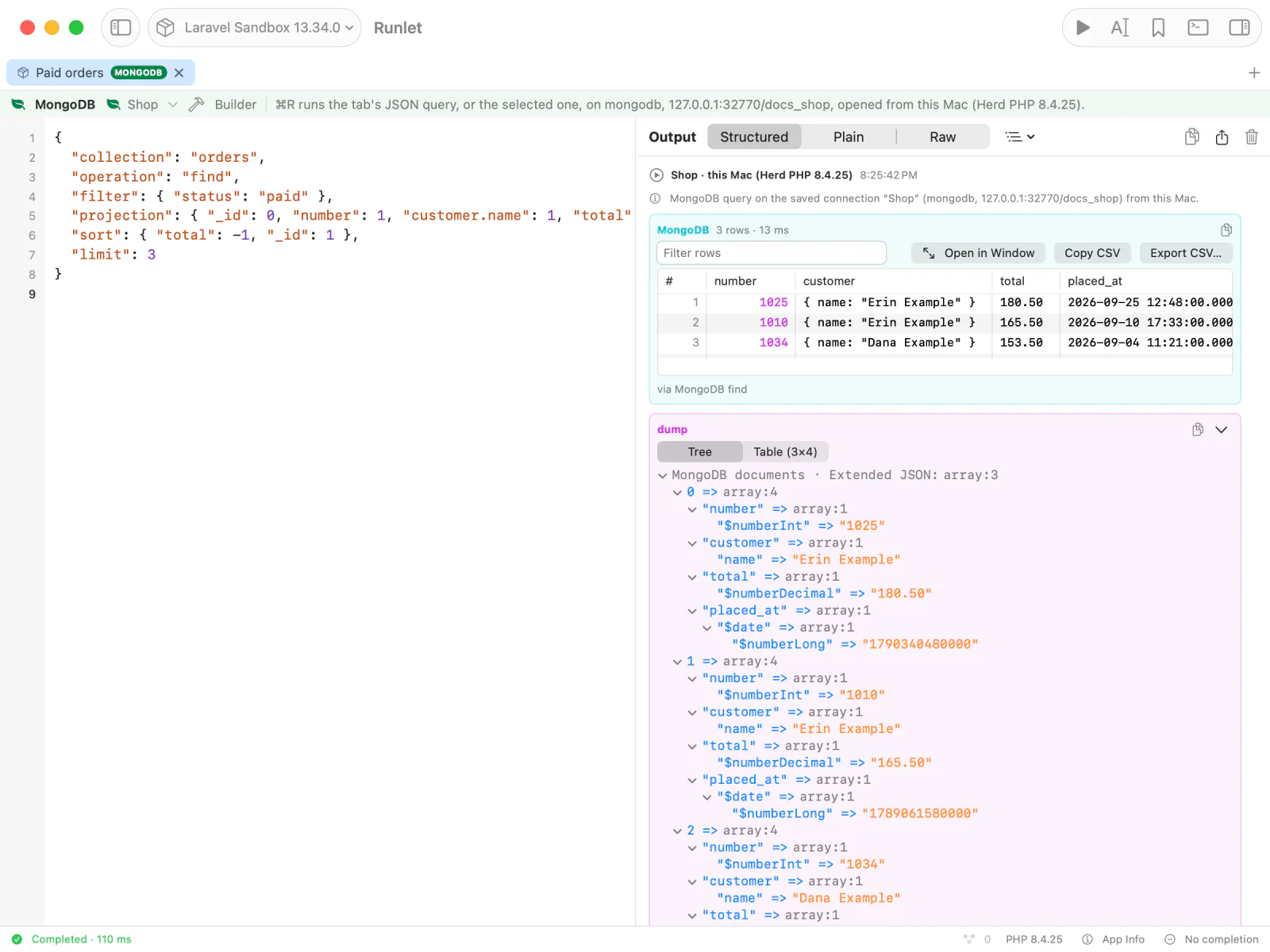Switch output to Plain view
The width and height of the screenshot is (1270, 952).
(x=849, y=136)
